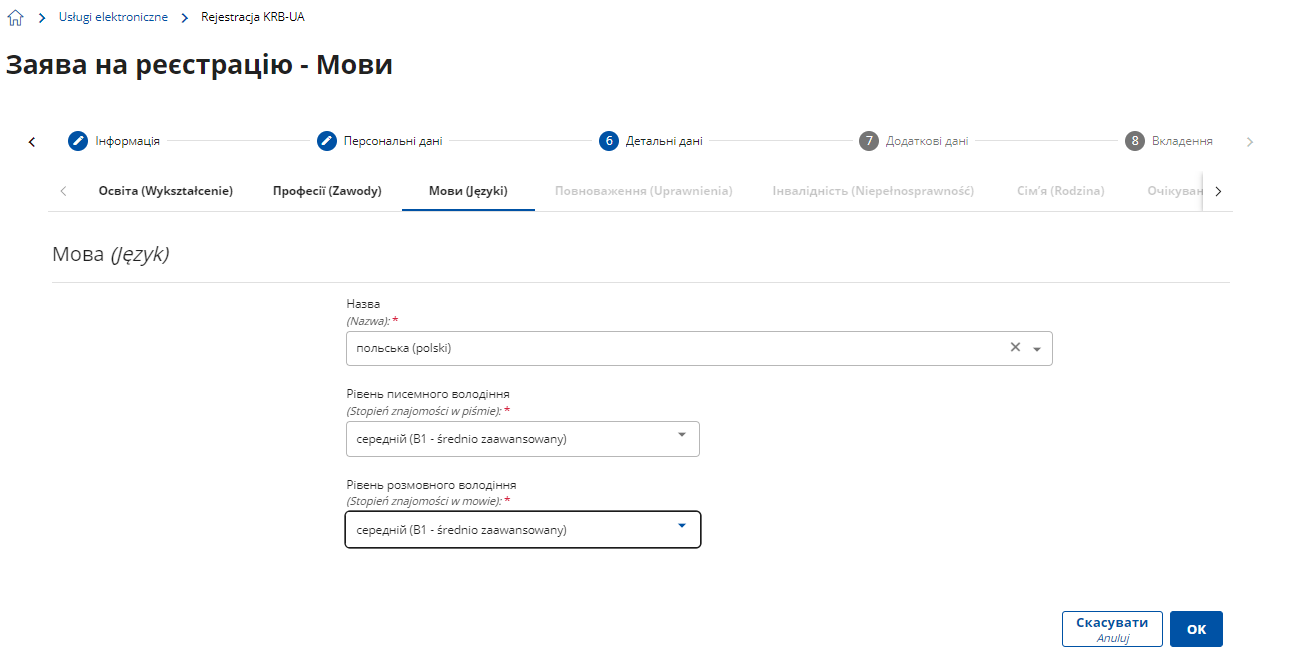Viewport: 1289px width, 655px height.
Task: Go back with the stepper left arrow
Action: 32,142
